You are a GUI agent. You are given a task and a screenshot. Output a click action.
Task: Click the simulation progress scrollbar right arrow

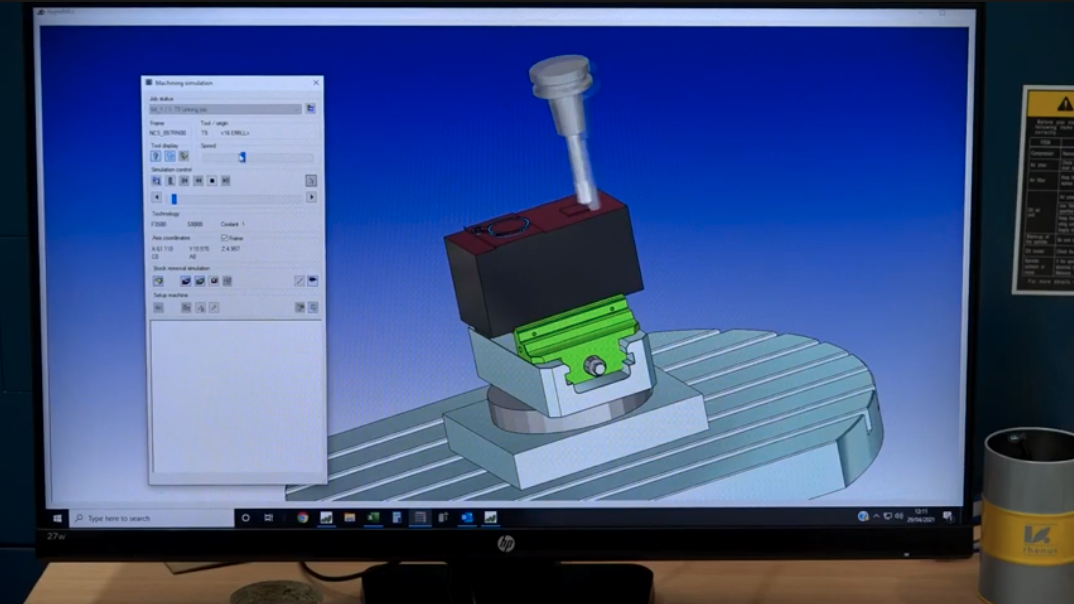pyautogui.click(x=311, y=198)
